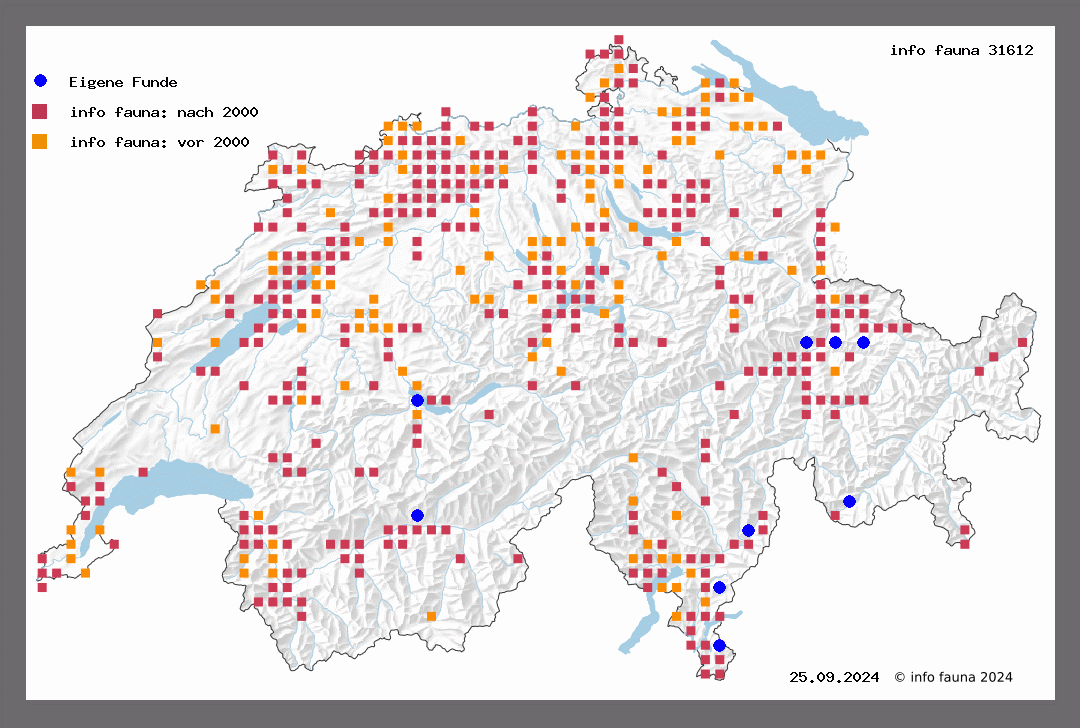Click Lake Constance in the northeast
The image size is (1080, 728).
click(x=800, y=100)
